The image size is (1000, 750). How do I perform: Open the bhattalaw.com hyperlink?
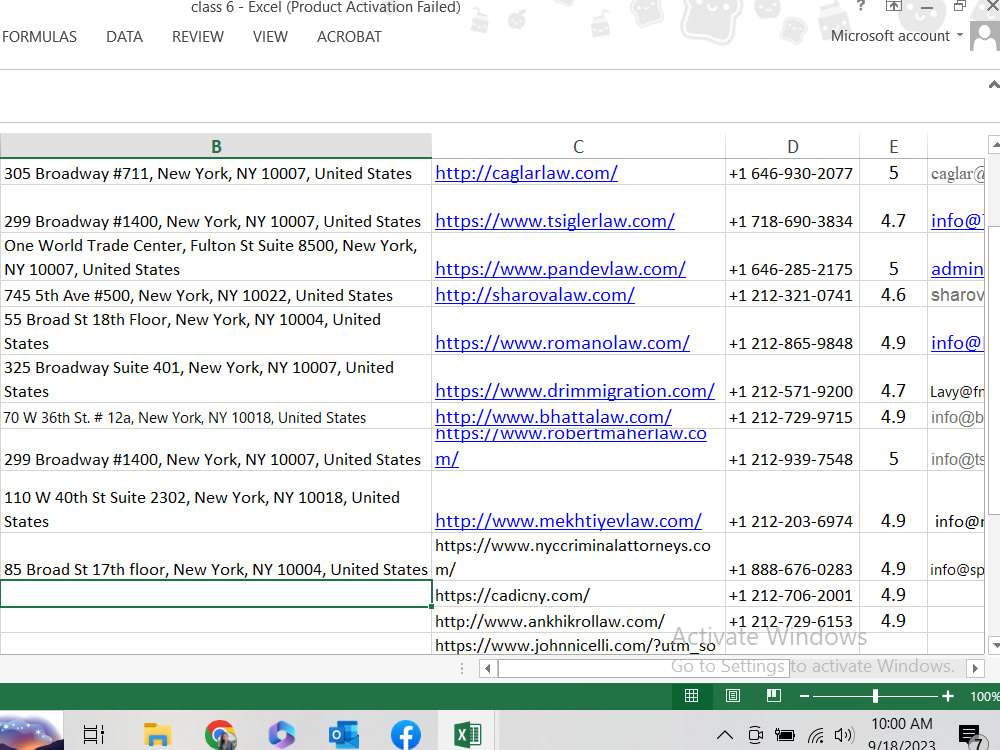coord(553,416)
